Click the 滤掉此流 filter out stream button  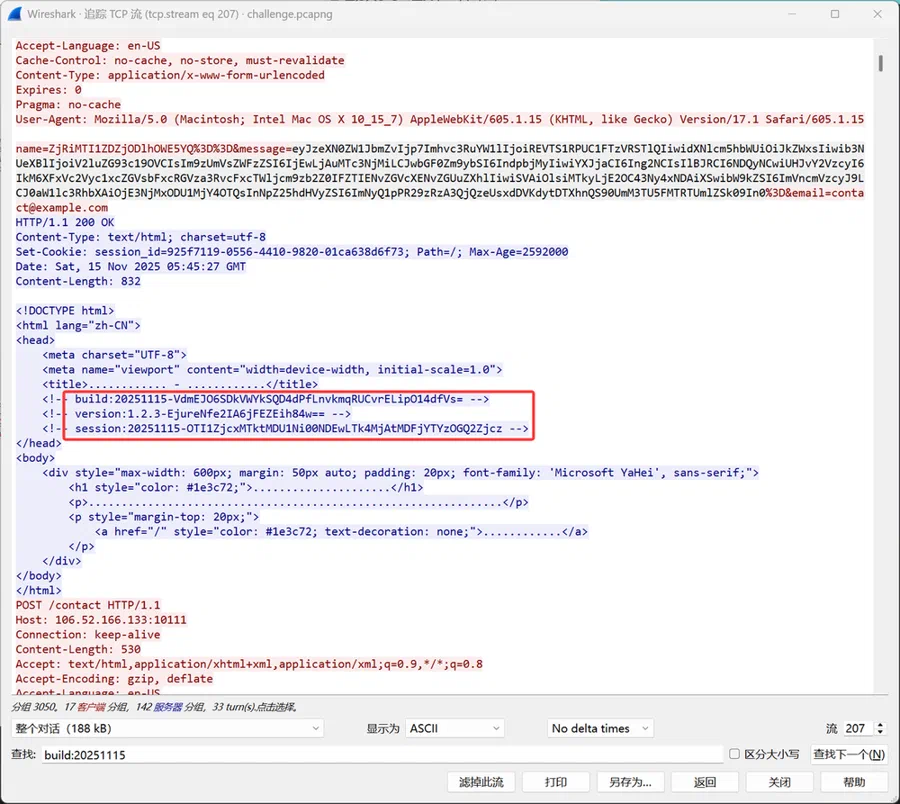pyautogui.click(x=481, y=782)
